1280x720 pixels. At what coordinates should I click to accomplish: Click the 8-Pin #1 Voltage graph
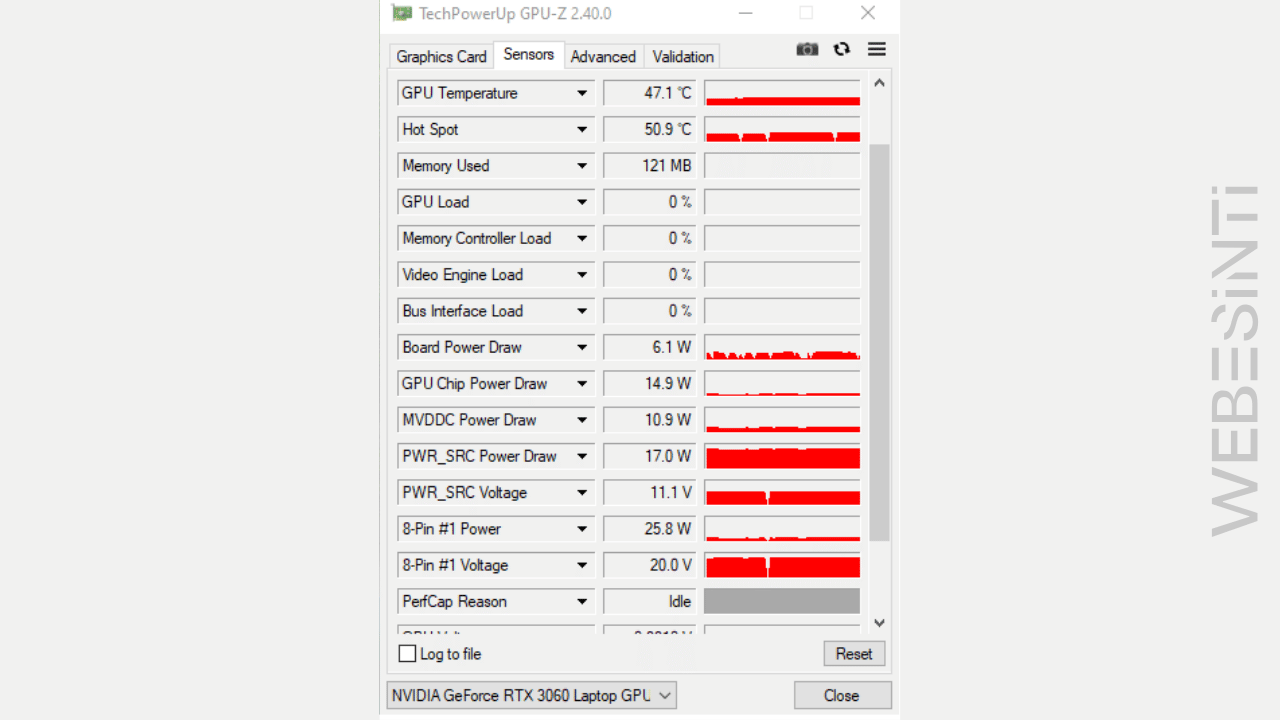click(x=782, y=565)
